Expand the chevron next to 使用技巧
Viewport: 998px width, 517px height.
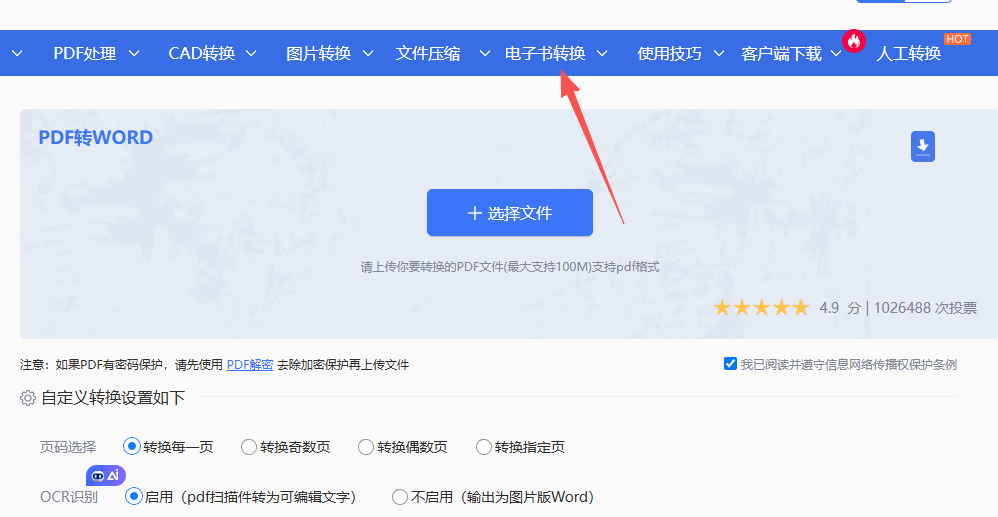point(719,53)
